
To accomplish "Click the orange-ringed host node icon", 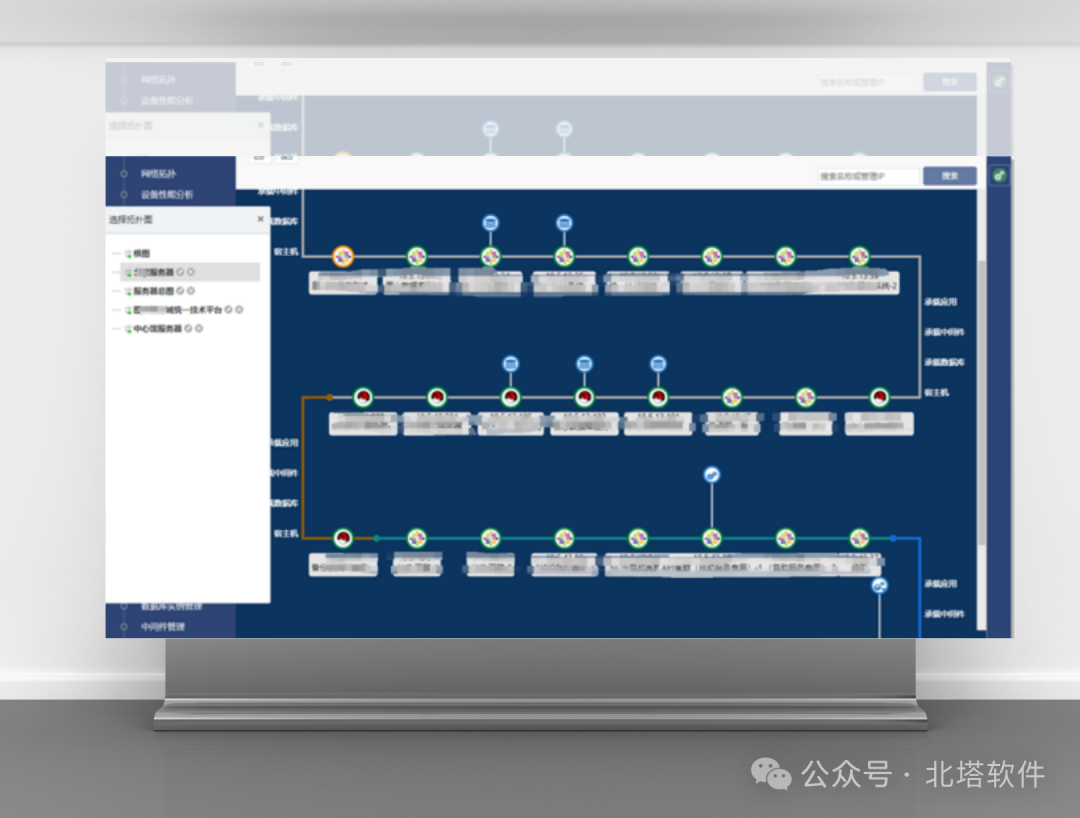I will [x=343, y=257].
